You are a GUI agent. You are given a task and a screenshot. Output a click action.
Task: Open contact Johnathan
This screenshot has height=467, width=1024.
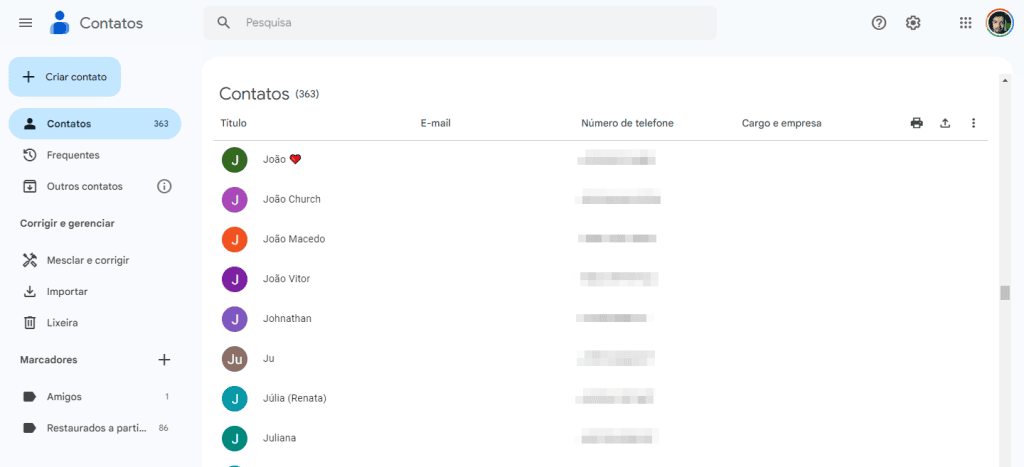pyautogui.click(x=287, y=319)
